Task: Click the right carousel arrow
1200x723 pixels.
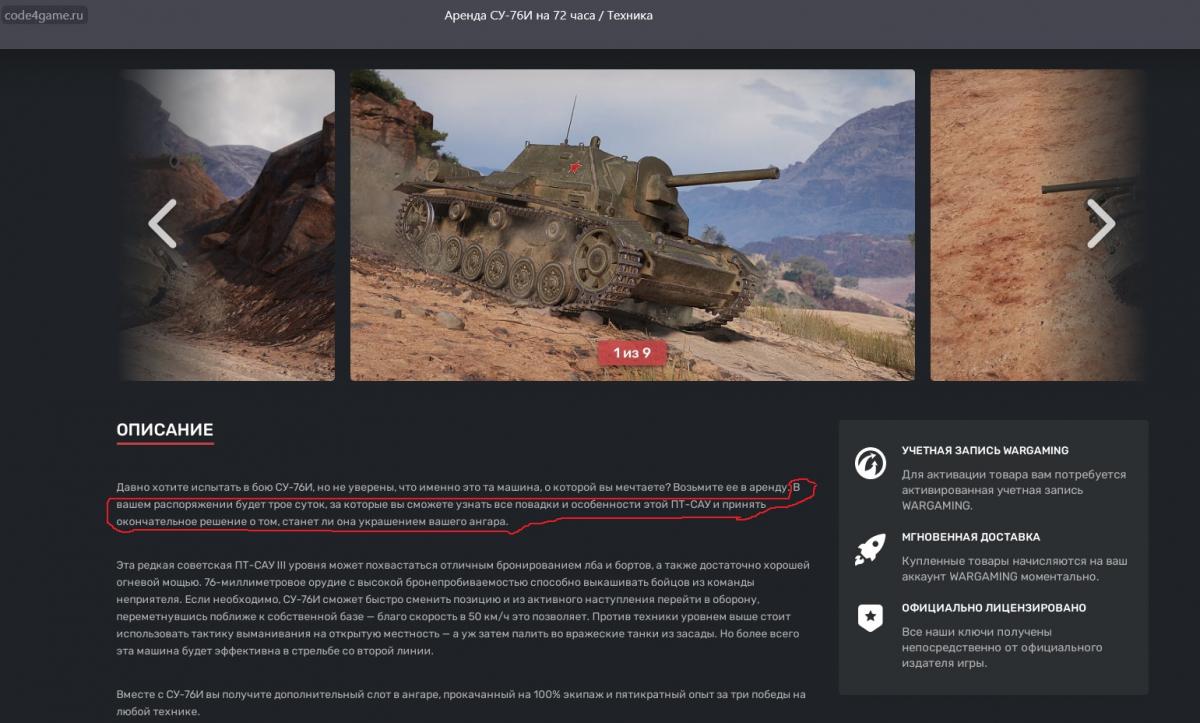Action: 1101,224
